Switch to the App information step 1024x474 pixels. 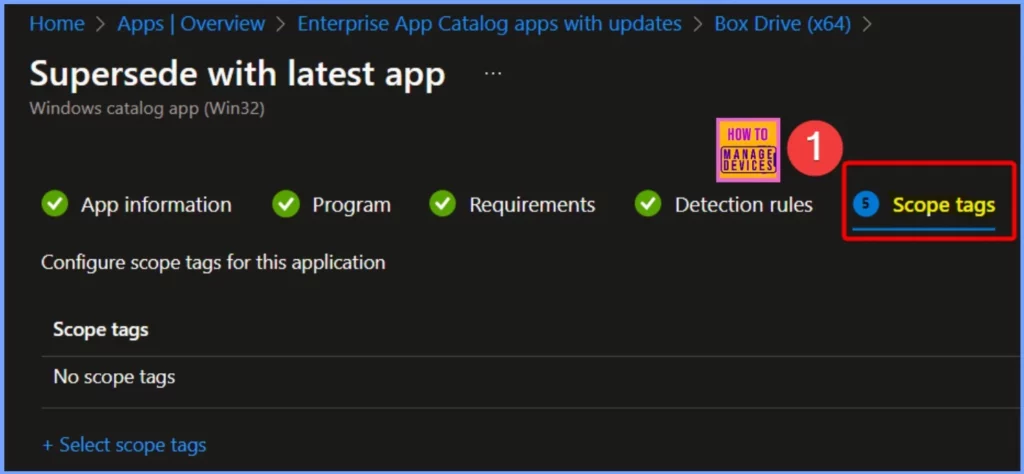[x=156, y=205]
